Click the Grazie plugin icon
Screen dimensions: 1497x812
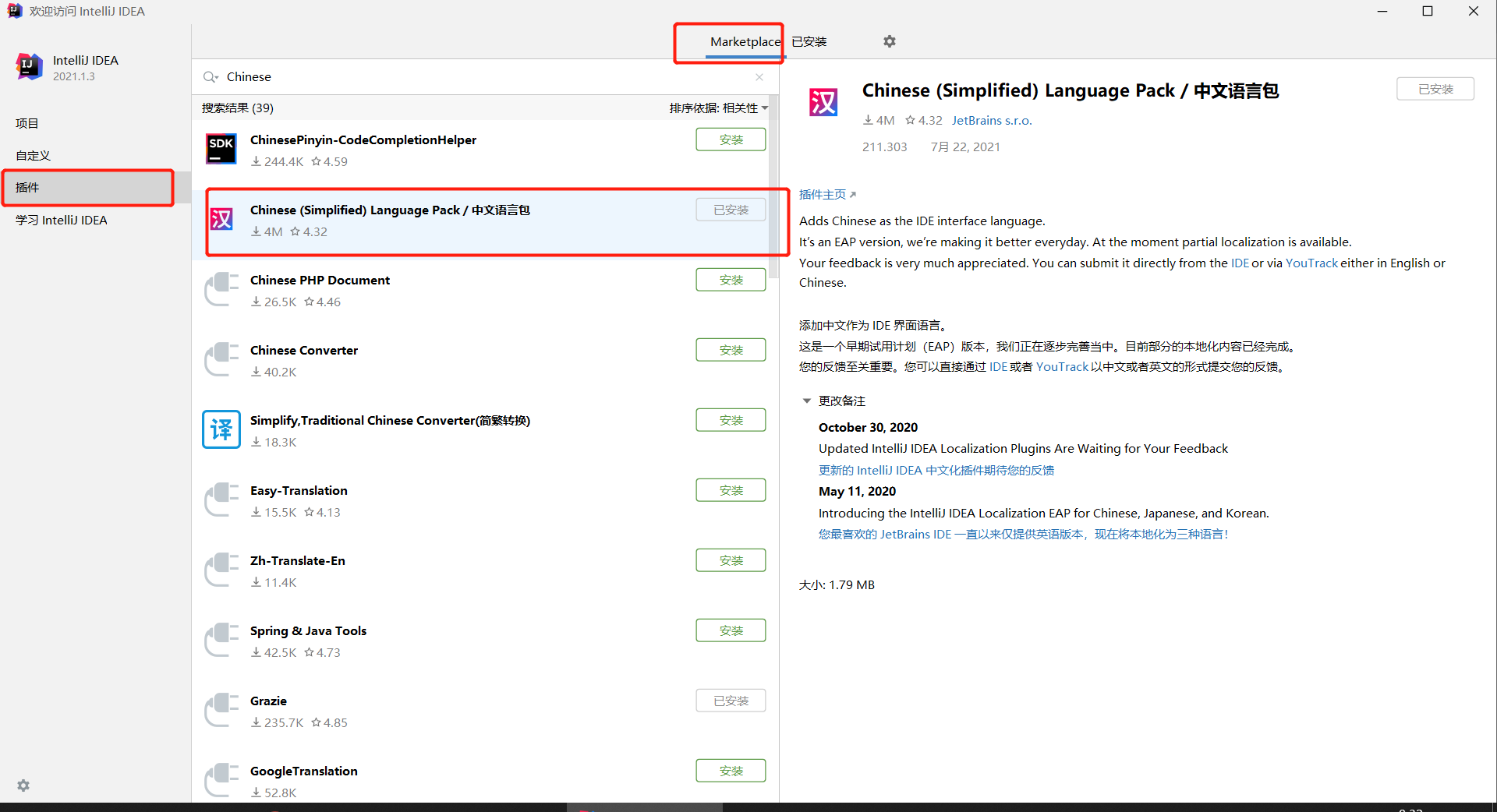tap(221, 710)
